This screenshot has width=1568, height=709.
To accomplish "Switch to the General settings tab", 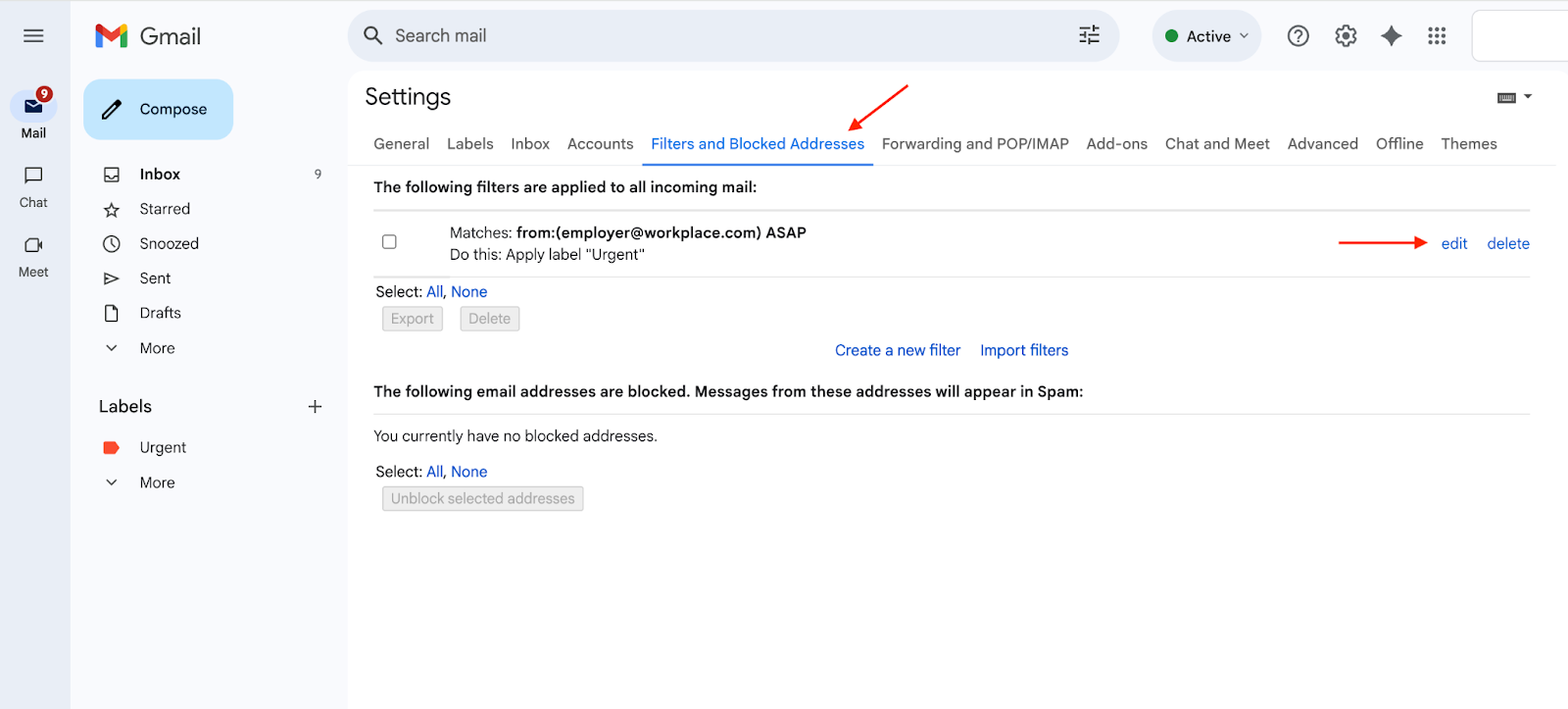I will point(401,144).
